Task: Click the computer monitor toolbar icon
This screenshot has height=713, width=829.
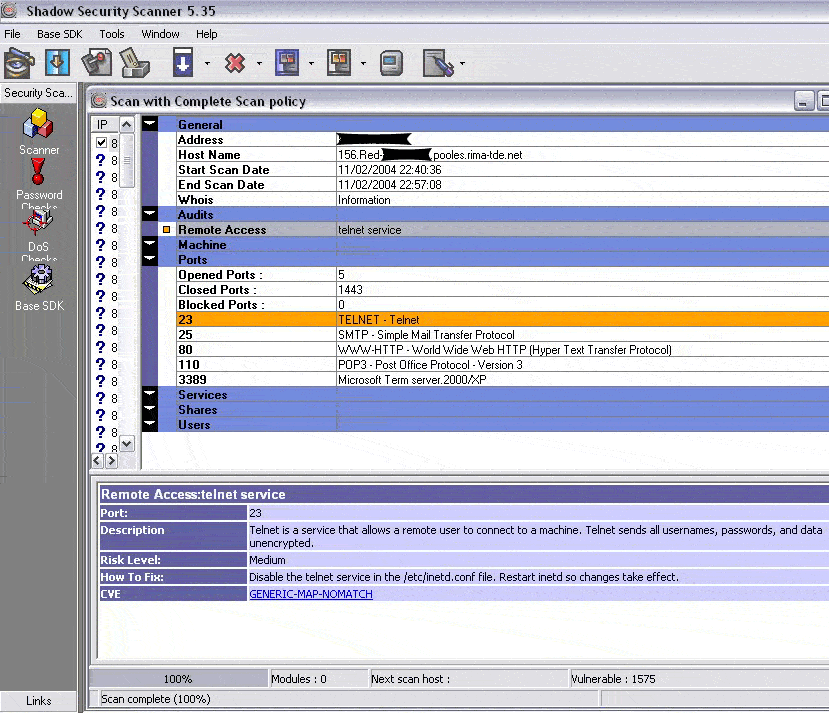Action: click(x=391, y=63)
